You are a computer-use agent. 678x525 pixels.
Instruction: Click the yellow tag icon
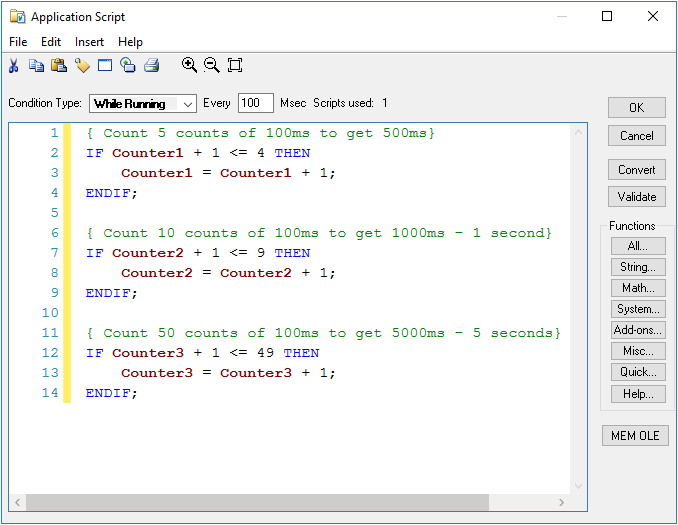click(x=82, y=66)
